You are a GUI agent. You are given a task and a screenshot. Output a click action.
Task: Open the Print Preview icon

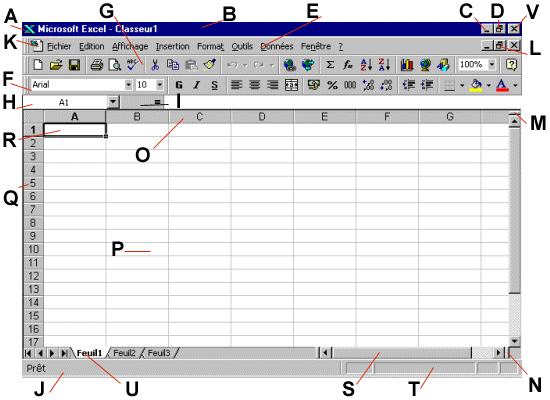[115, 65]
